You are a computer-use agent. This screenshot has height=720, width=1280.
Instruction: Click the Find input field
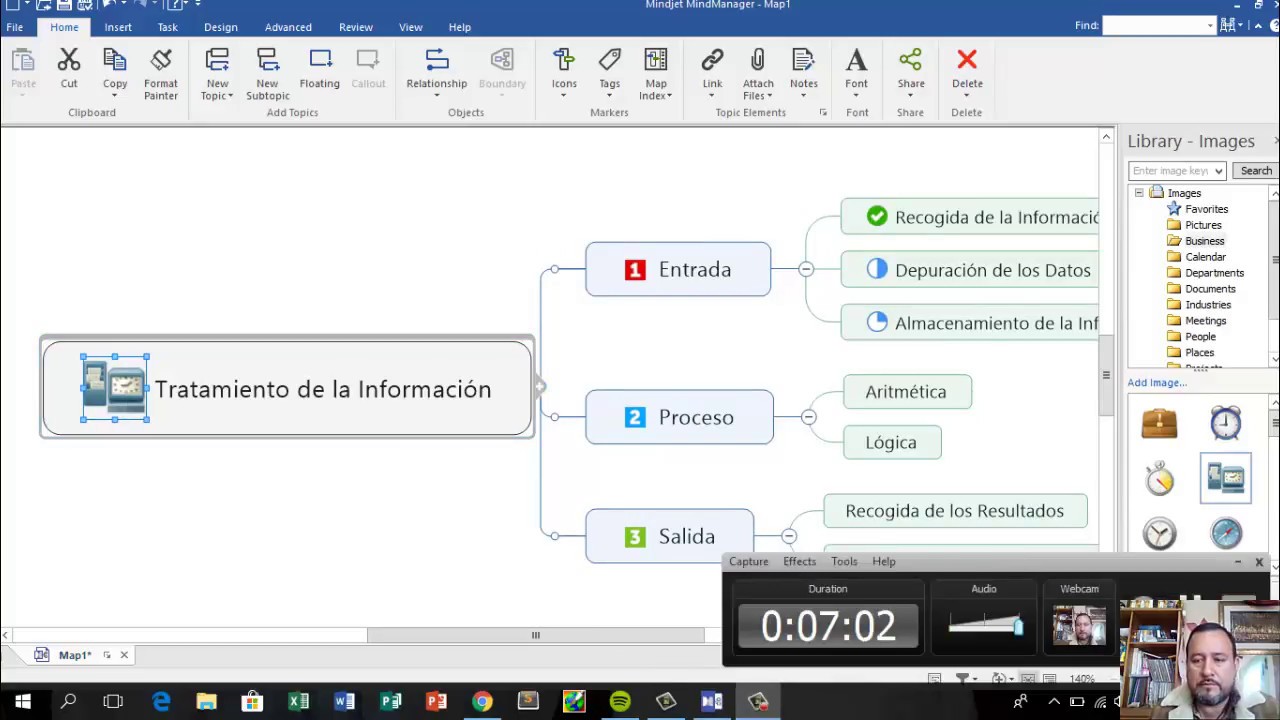pyautogui.click(x=1154, y=26)
